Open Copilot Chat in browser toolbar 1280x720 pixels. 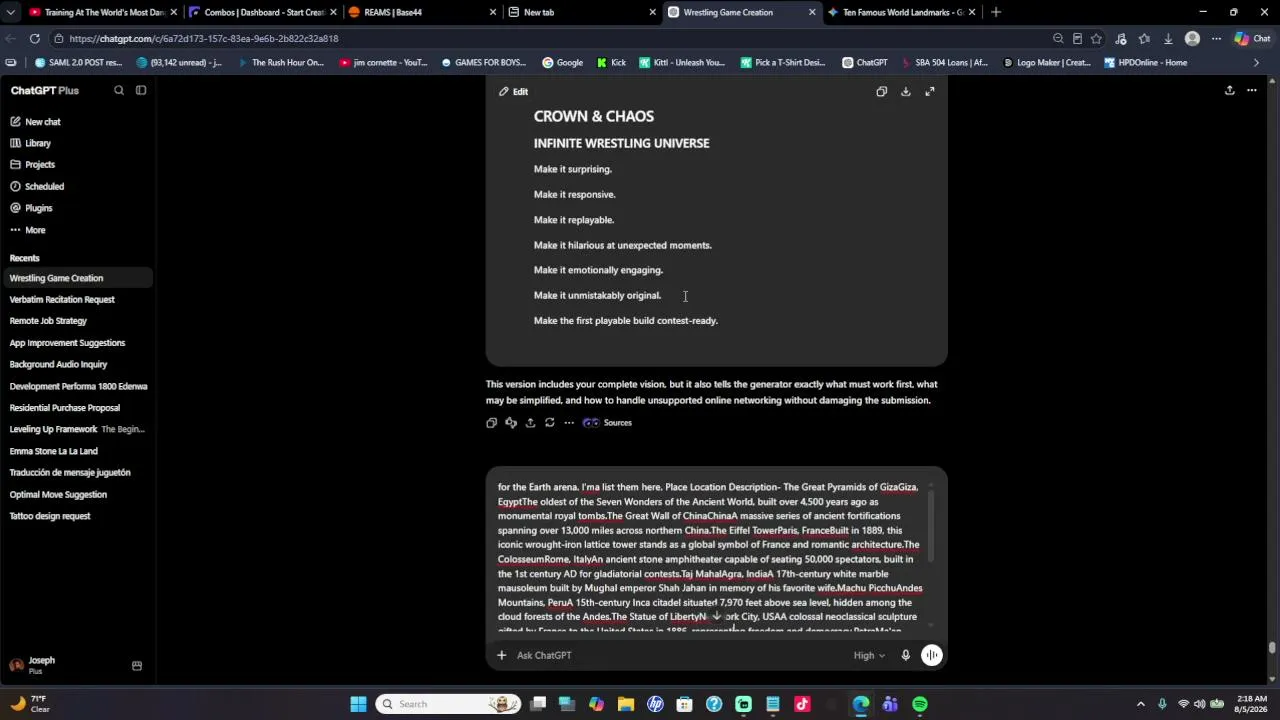coord(1252,38)
